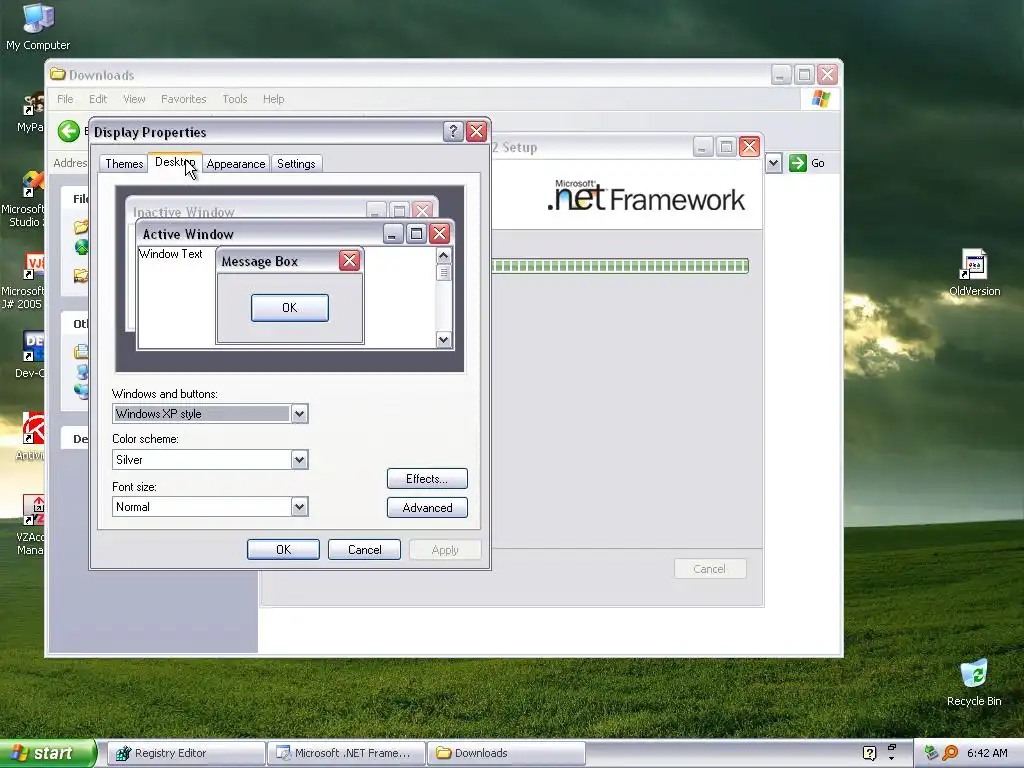The height and width of the screenshot is (768, 1024).
Task: Click the Effects... button
Action: 427,479
